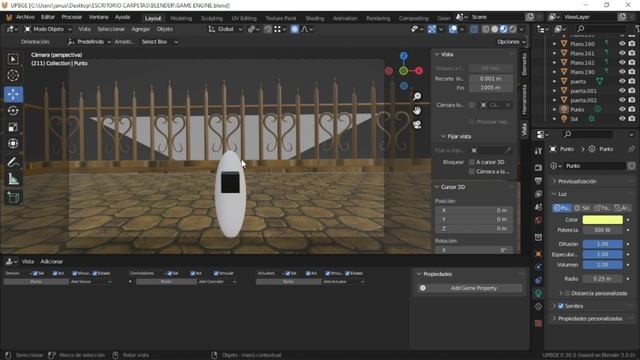Open the Procesar menu
Viewport: 640px width, 360px height.
click(x=72, y=17)
